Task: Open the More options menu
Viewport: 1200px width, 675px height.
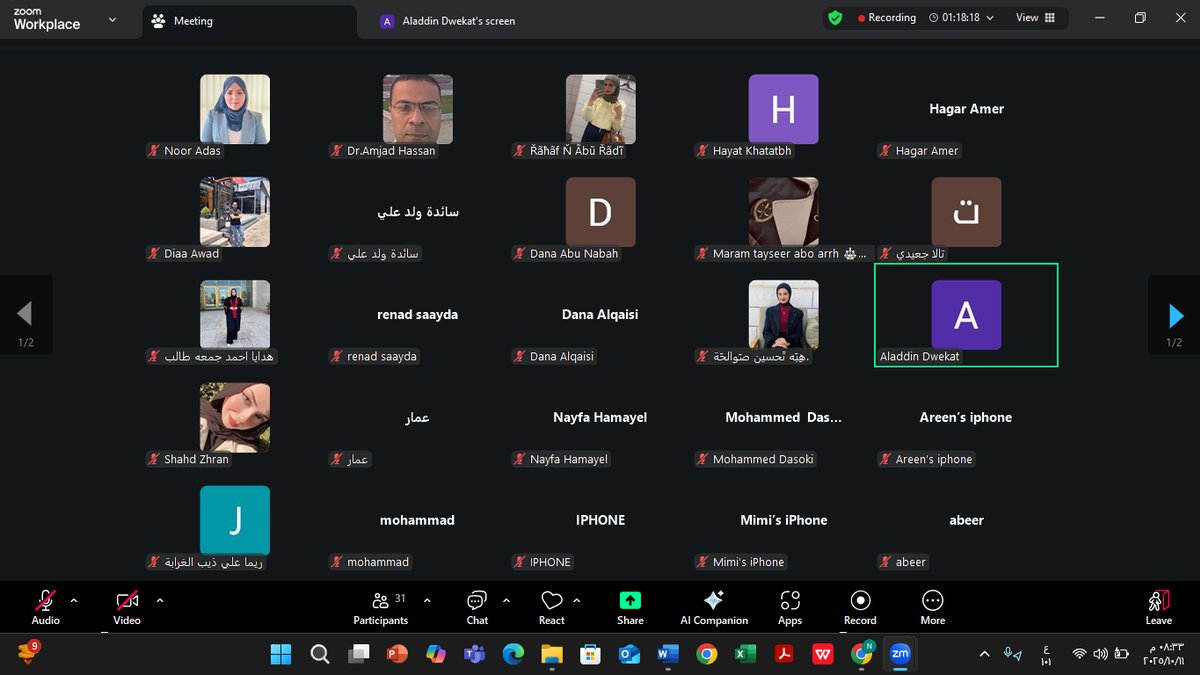Action: (932, 607)
